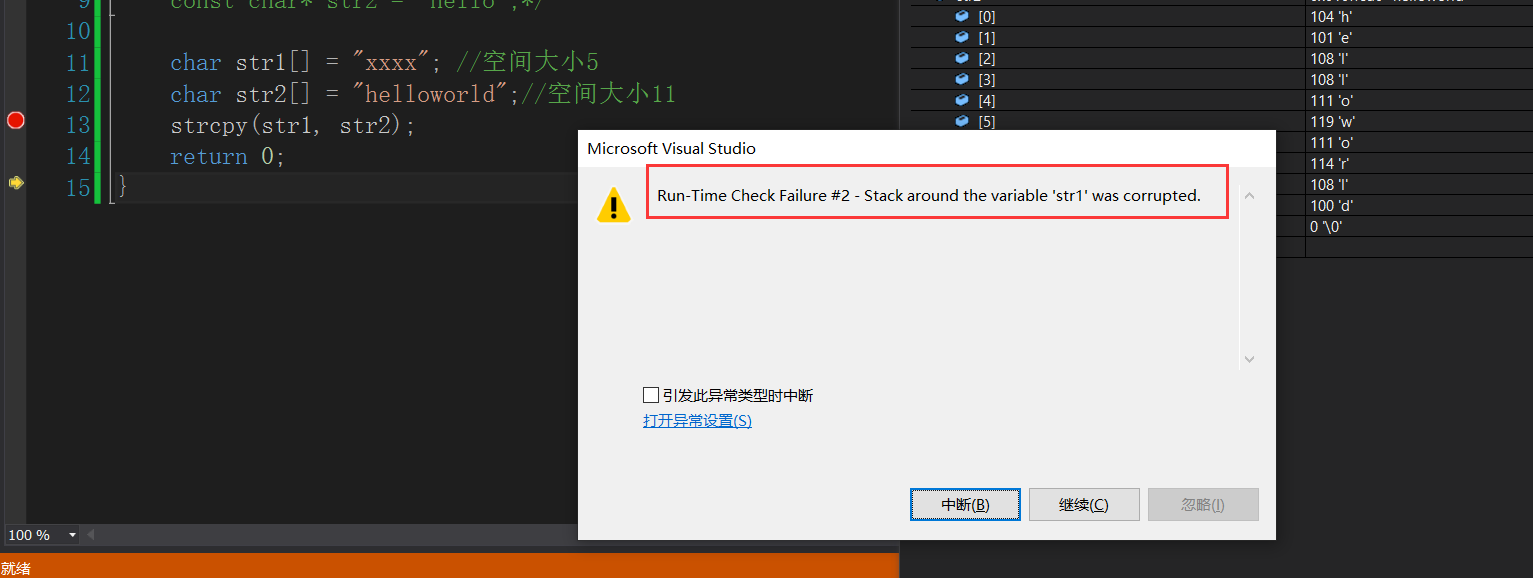Select the blue cube icon of element [4]

click(962, 100)
